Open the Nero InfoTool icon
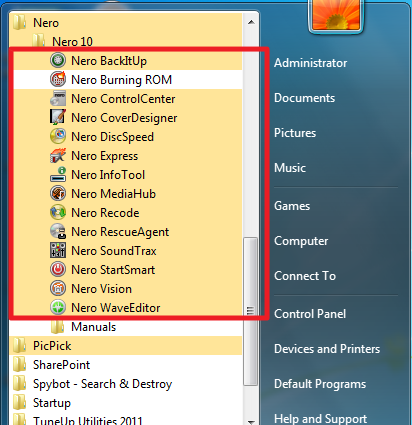Viewport: 412px width, 425px height. [x=58, y=175]
